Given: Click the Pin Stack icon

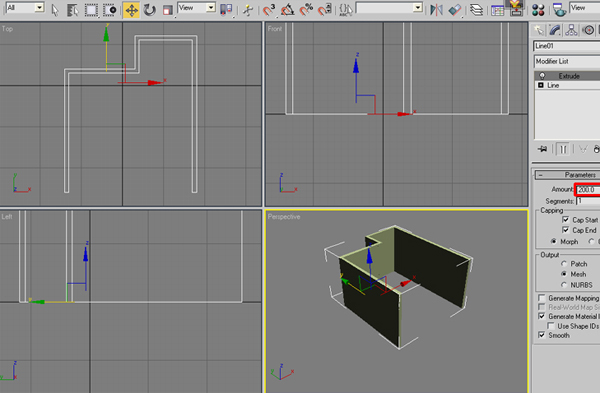Looking at the screenshot, I should point(543,149).
